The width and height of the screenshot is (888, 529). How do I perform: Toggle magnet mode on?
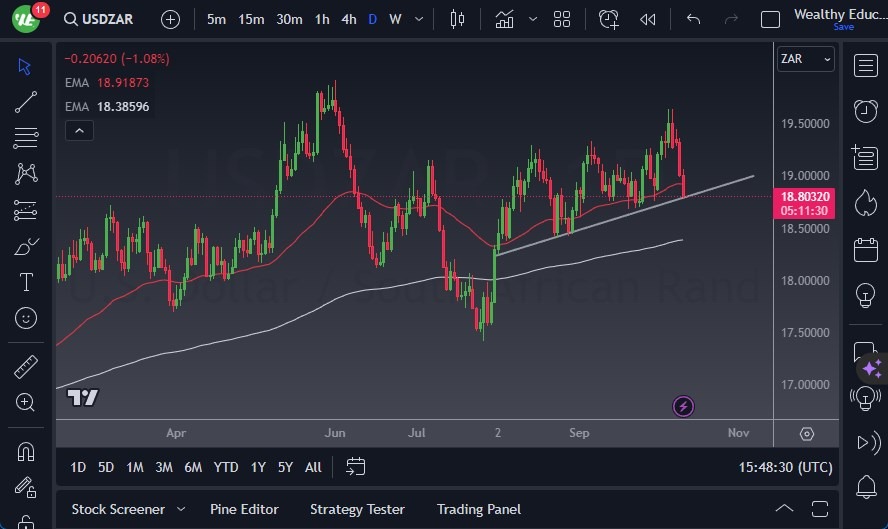[x=26, y=451]
